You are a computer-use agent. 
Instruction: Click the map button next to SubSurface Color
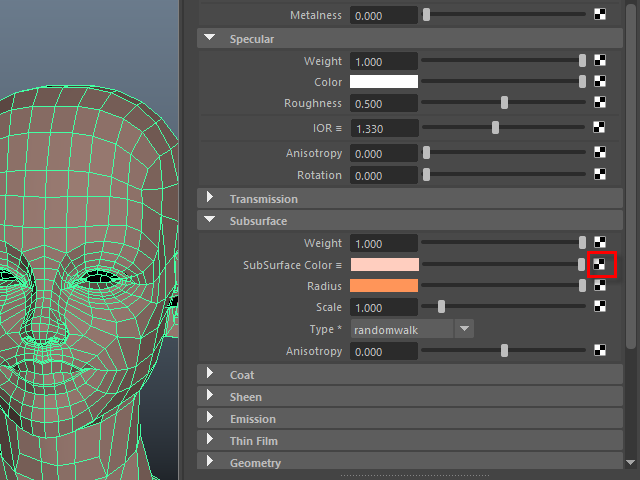[x=600, y=265]
